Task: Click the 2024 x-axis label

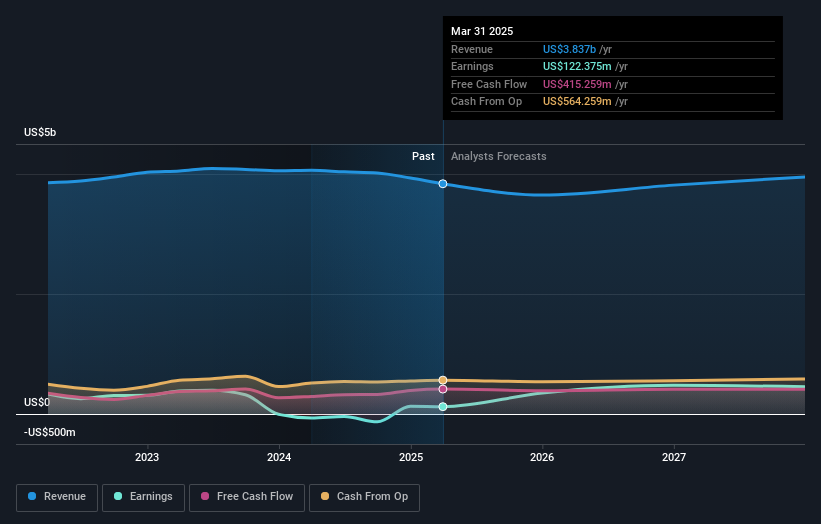Action: pos(279,458)
